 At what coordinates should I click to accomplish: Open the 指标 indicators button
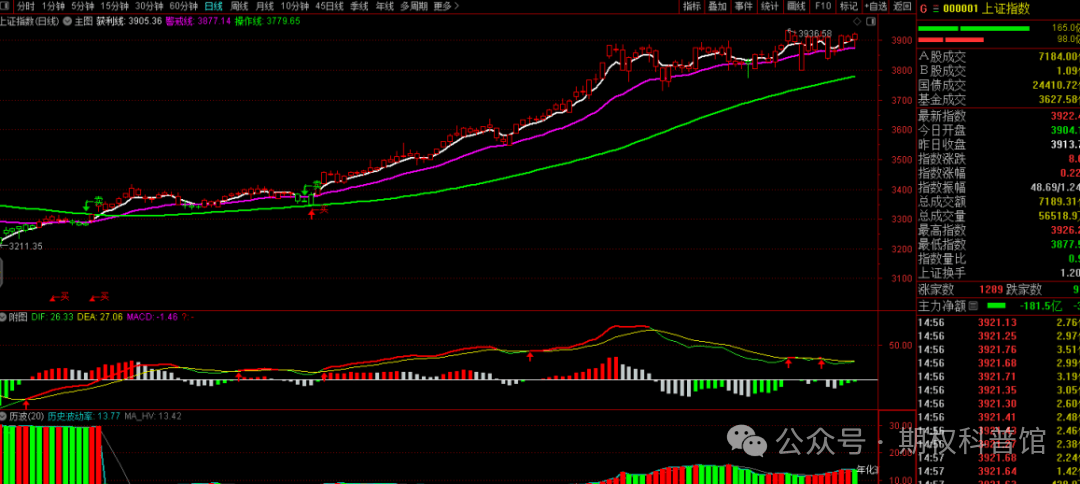coord(692,6)
